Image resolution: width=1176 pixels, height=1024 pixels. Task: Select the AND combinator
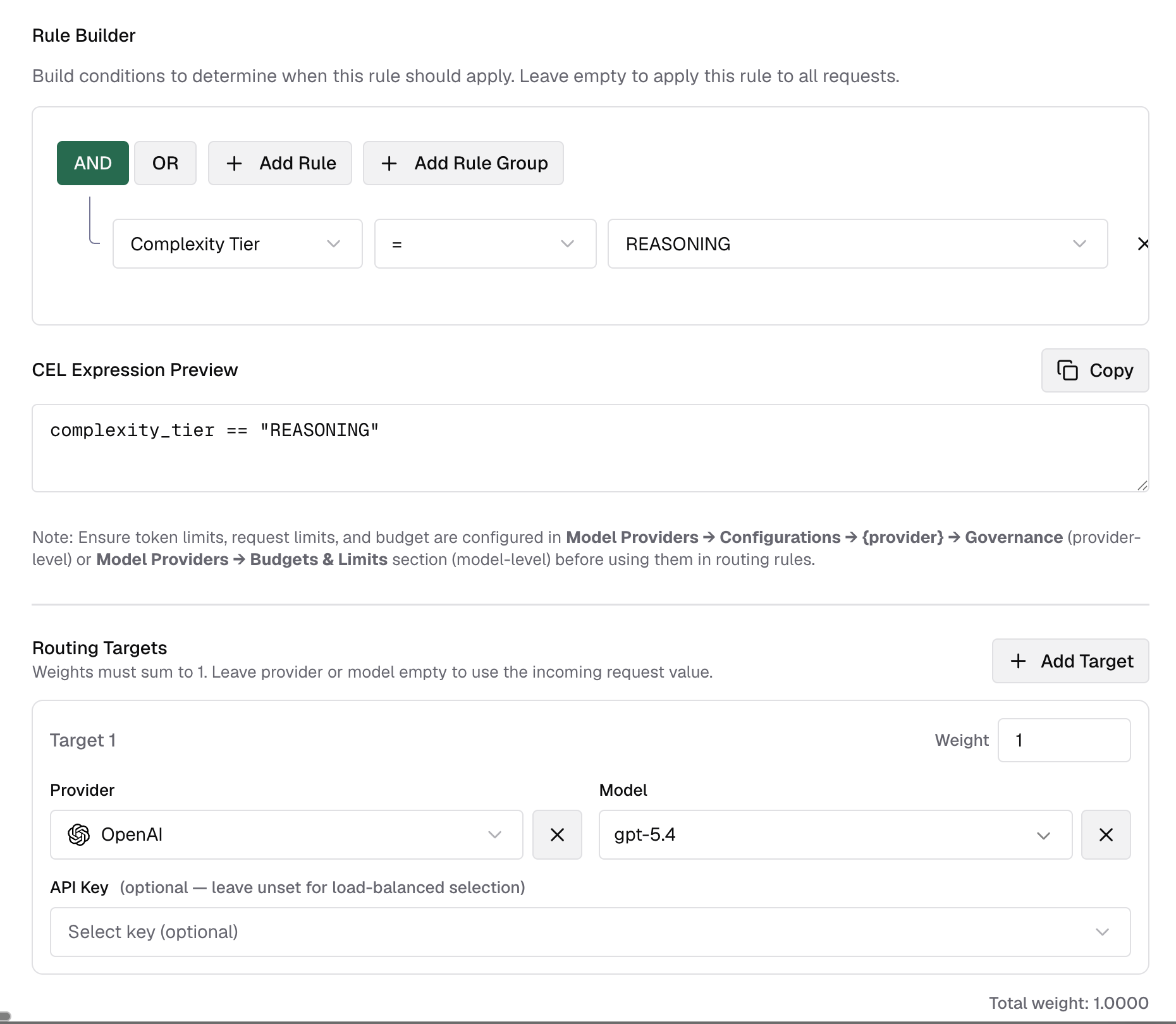tap(93, 163)
